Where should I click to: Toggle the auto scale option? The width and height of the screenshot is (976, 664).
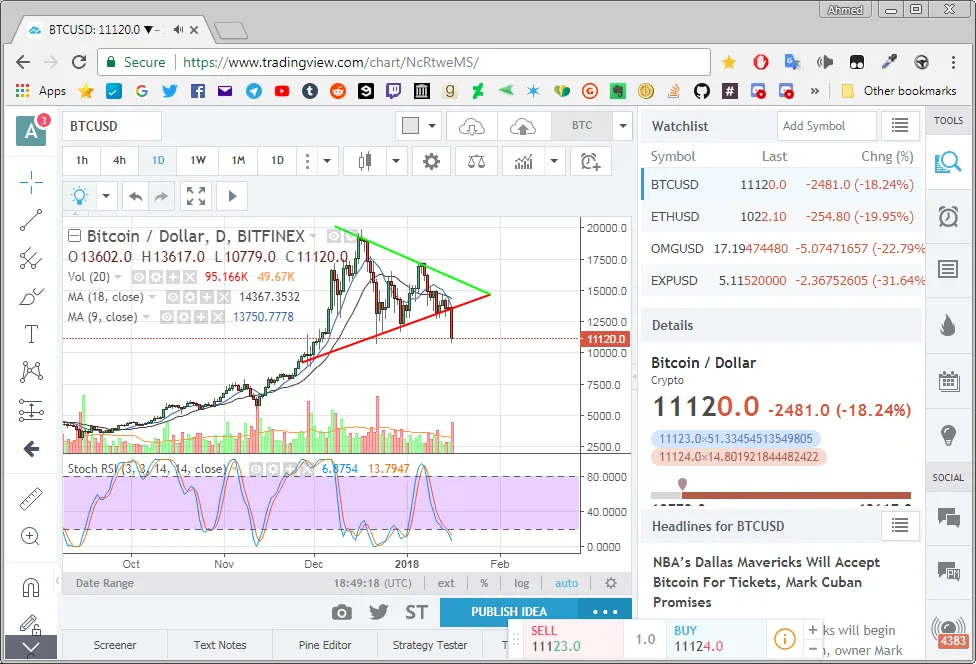pyautogui.click(x=566, y=584)
